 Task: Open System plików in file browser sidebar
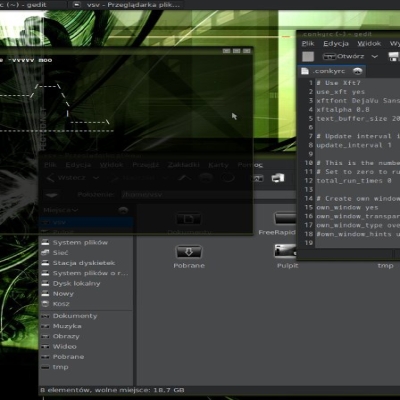click(x=80, y=242)
